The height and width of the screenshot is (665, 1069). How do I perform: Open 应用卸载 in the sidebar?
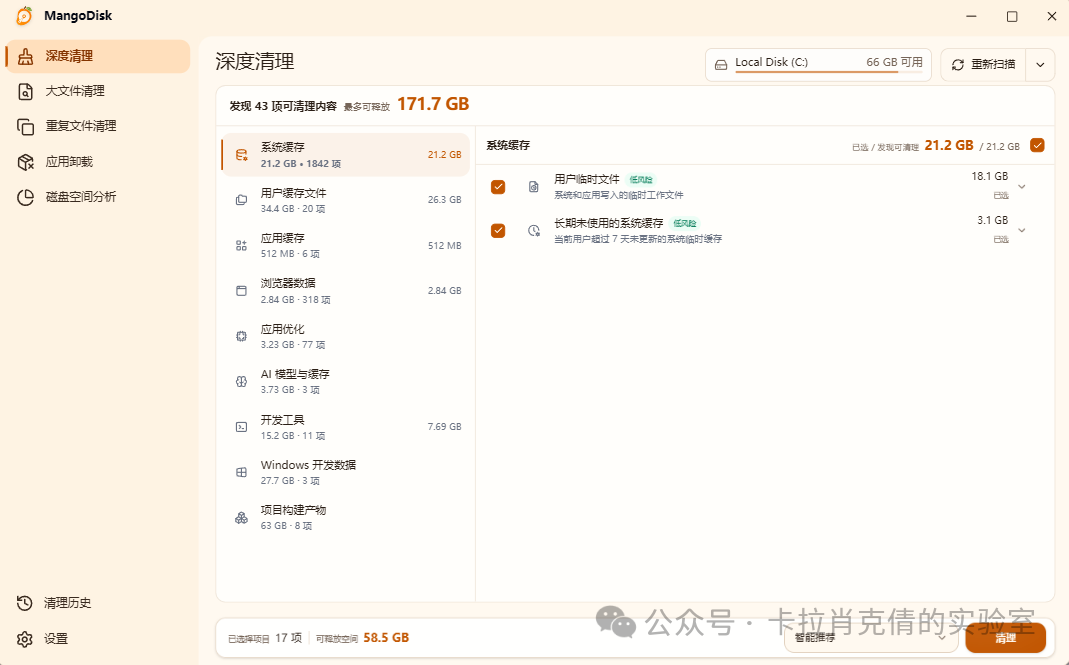pyautogui.click(x=98, y=162)
